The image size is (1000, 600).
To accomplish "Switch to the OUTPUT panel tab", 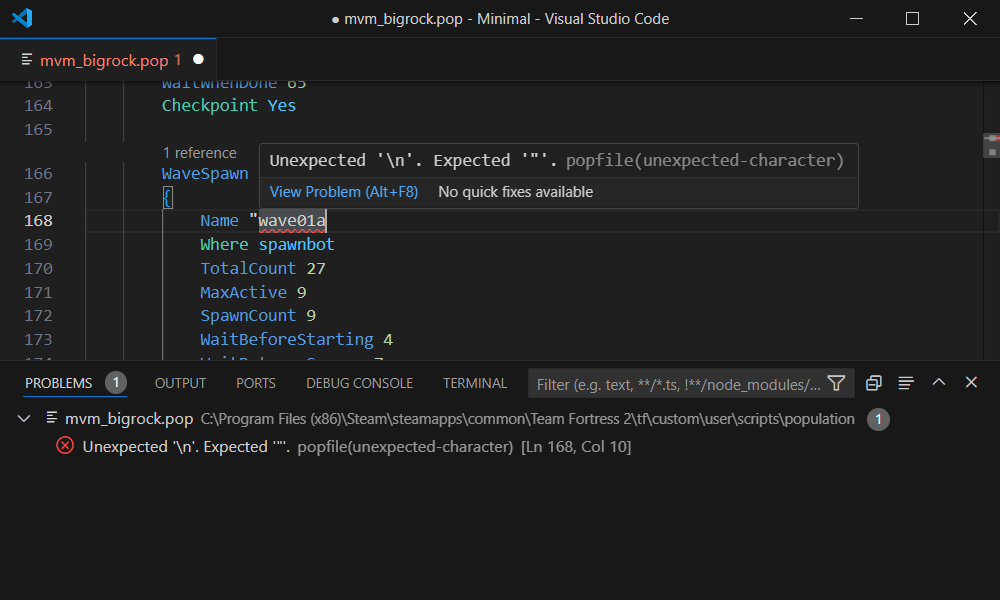I will pos(180,383).
